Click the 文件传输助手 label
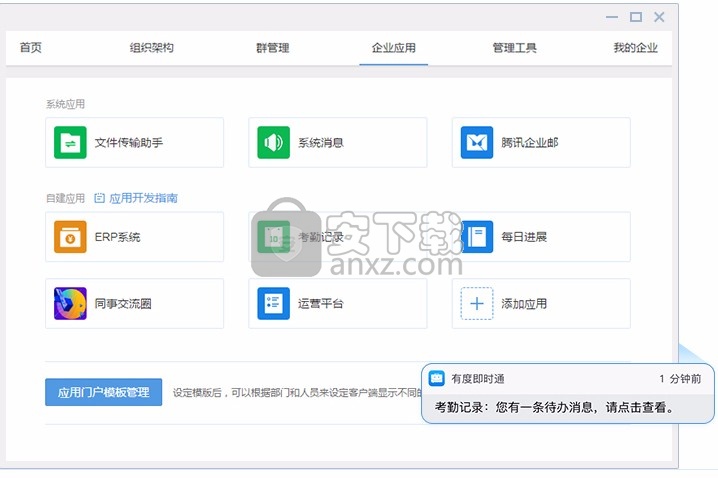Viewport: 718px width, 478px height. tap(129, 142)
